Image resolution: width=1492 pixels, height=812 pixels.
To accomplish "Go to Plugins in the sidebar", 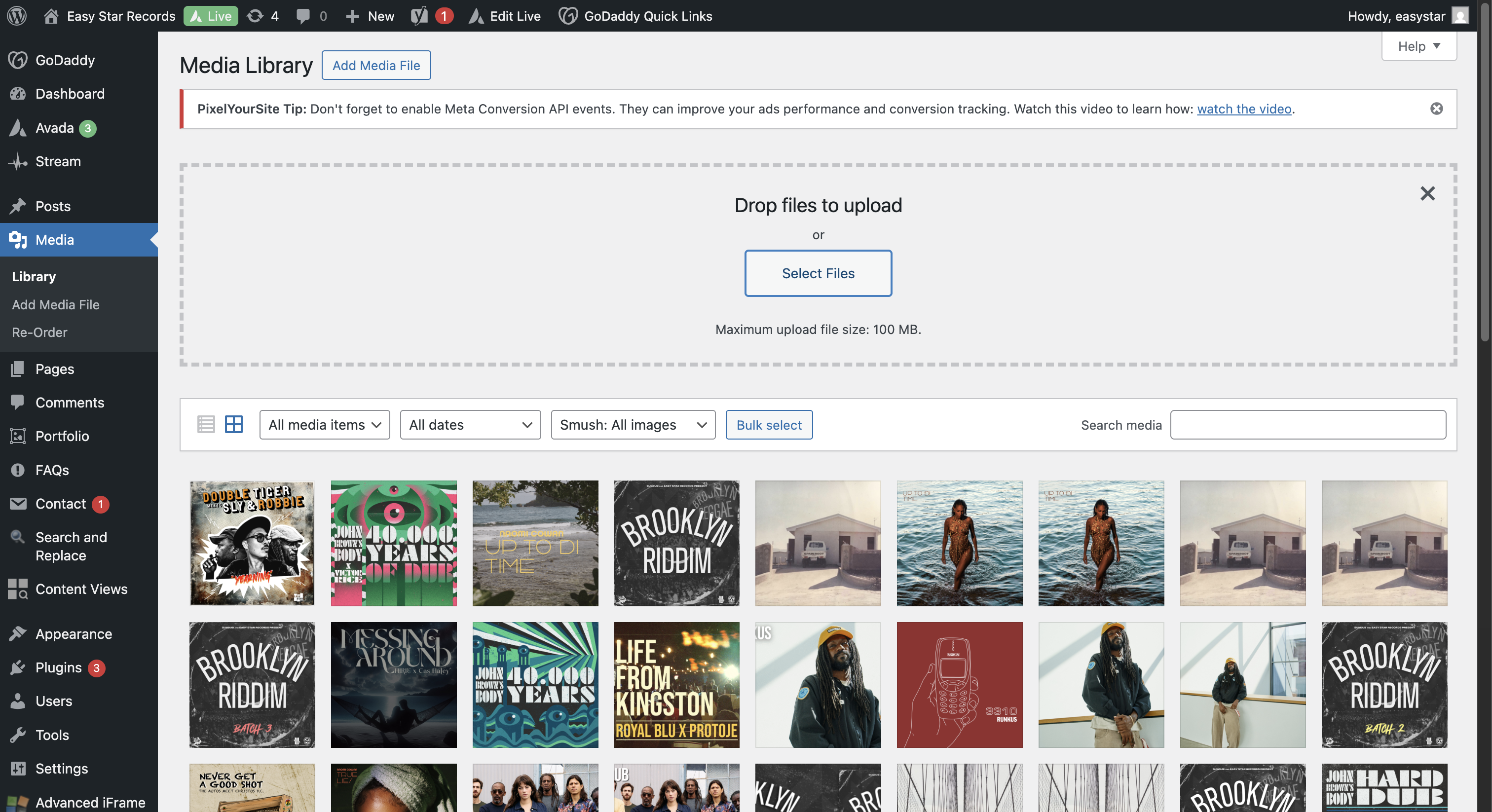I will [59, 667].
